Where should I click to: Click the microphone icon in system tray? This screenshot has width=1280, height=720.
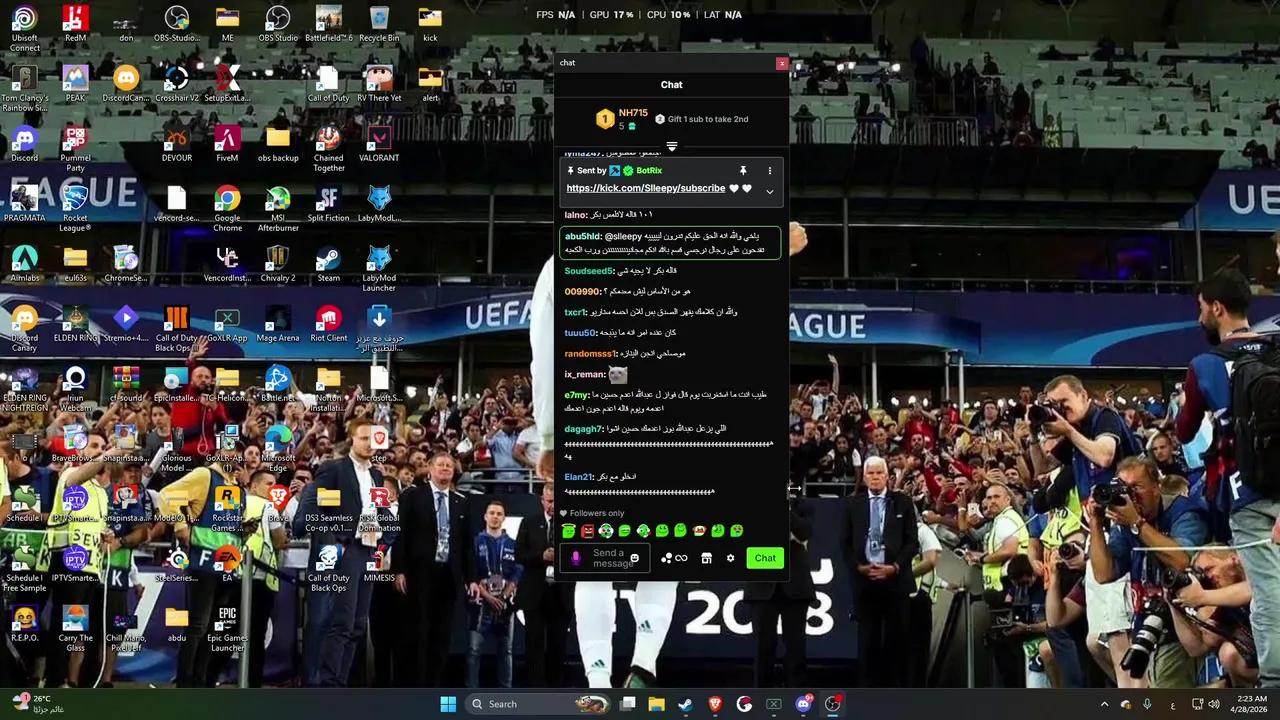pyautogui.click(x=1147, y=704)
